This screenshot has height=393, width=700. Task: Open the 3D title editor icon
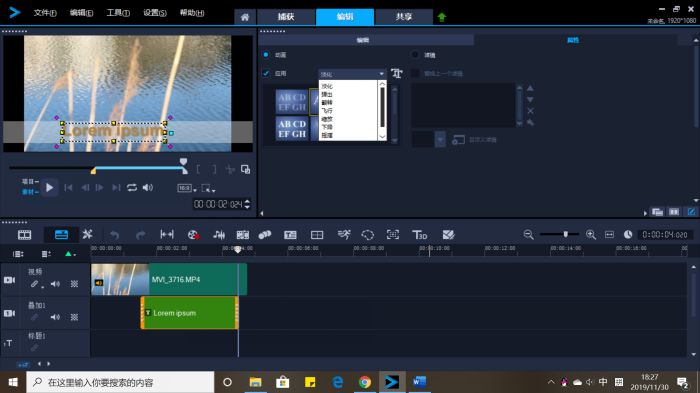click(x=420, y=235)
